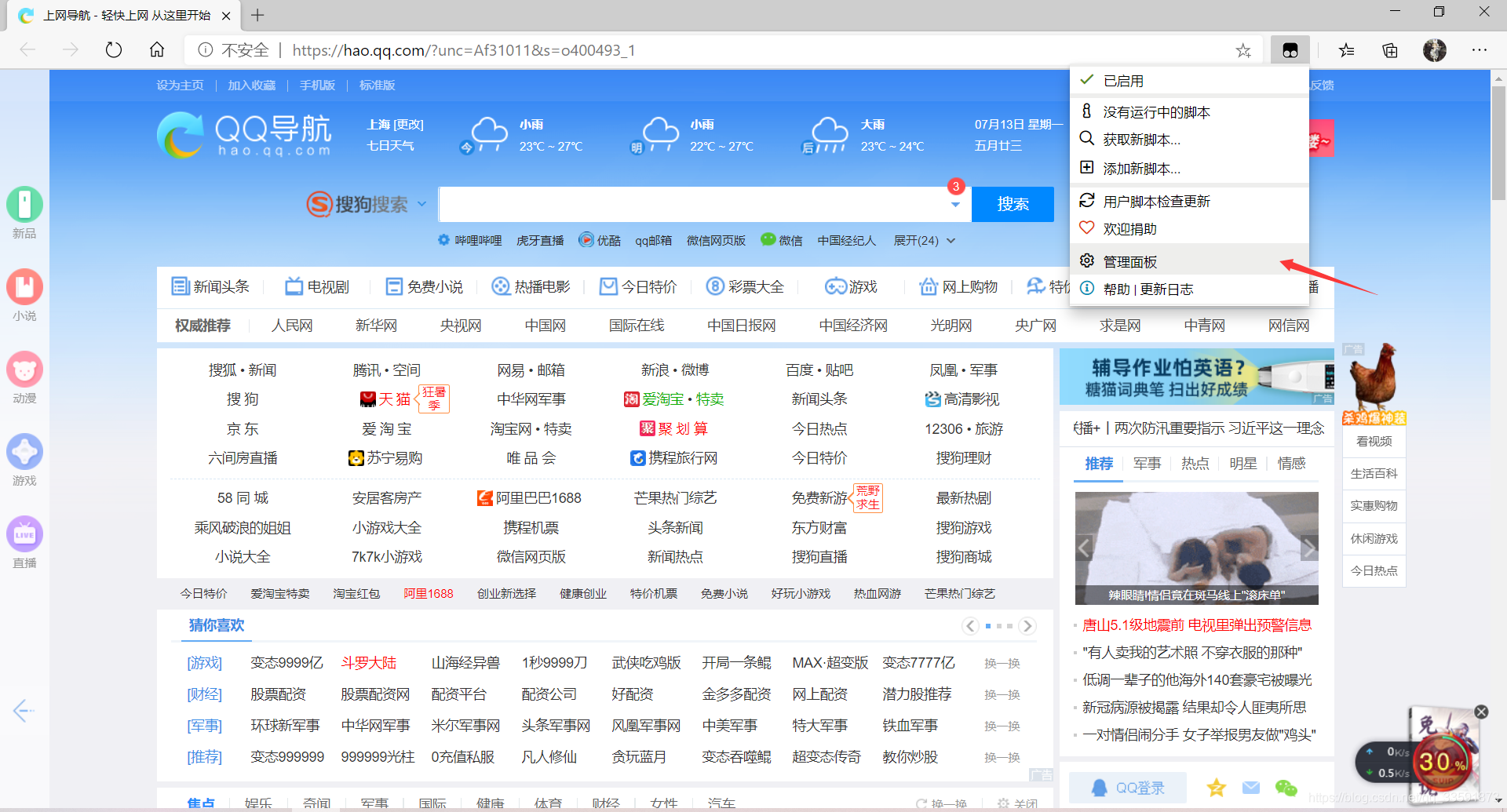
Task: Open the WeChat icon near QQ登录
Action: [x=1286, y=788]
